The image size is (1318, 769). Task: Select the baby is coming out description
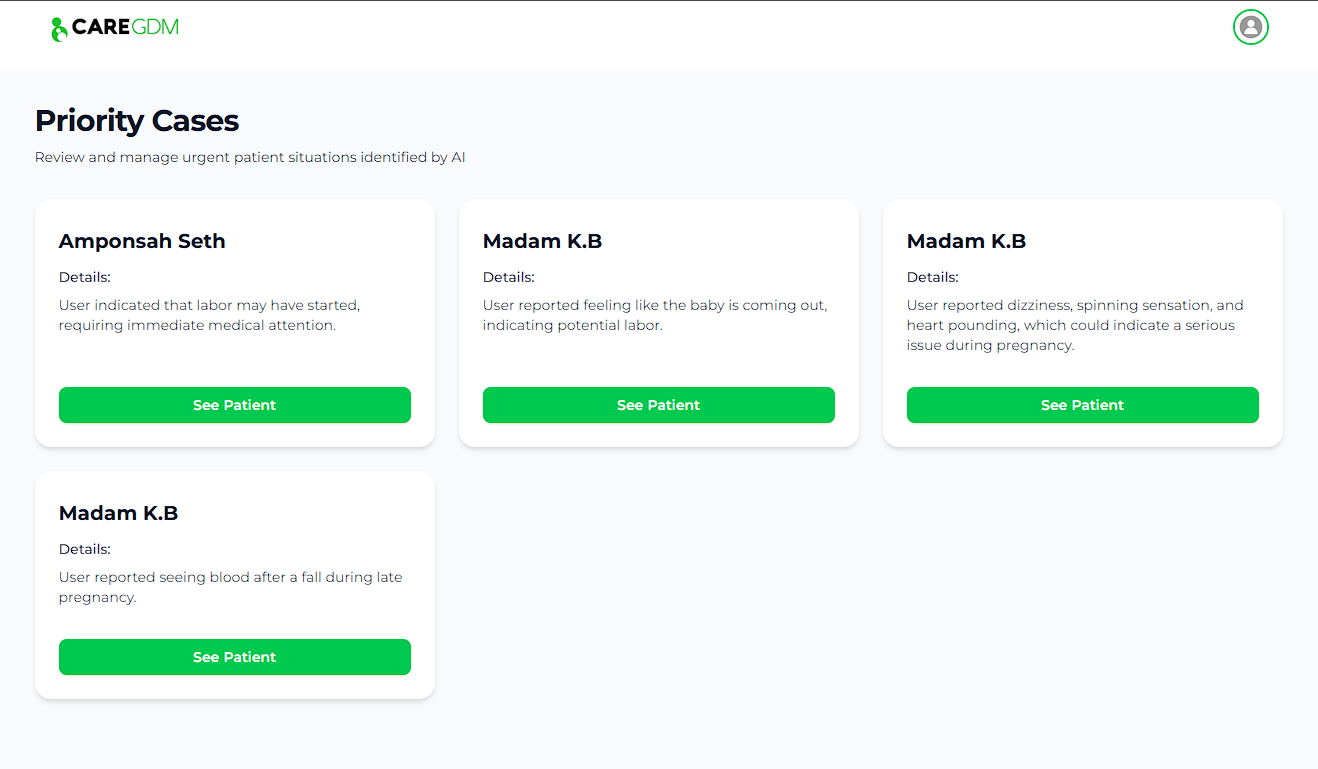point(655,315)
